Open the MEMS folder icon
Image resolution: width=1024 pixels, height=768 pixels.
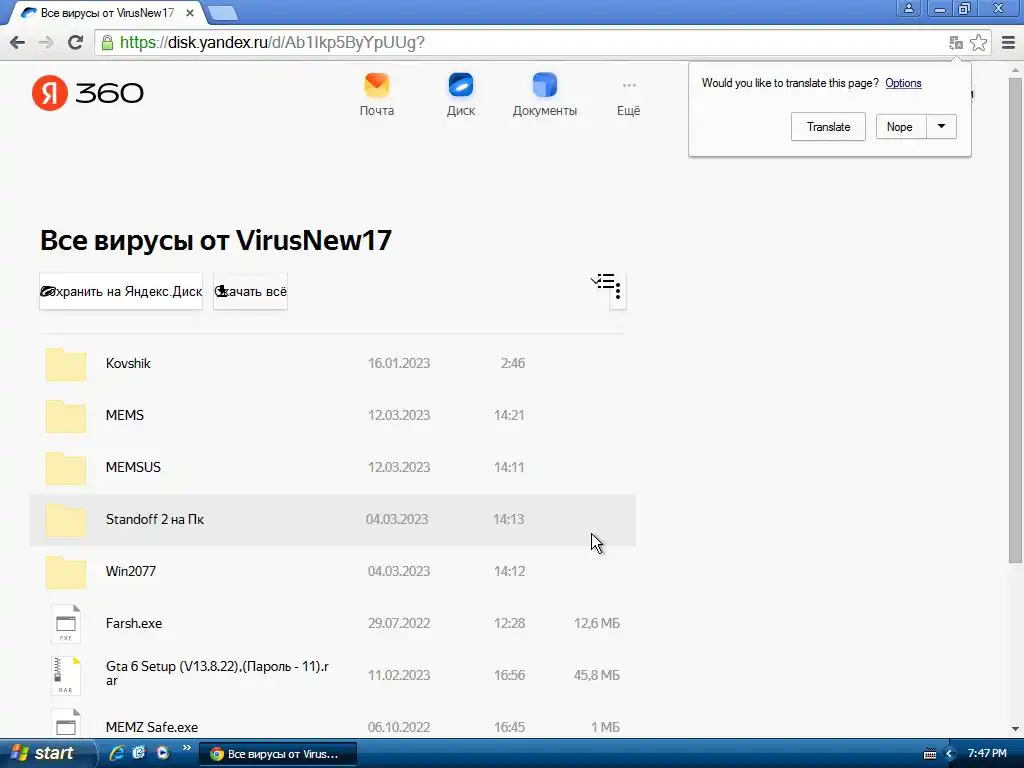click(x=66, y=416)
